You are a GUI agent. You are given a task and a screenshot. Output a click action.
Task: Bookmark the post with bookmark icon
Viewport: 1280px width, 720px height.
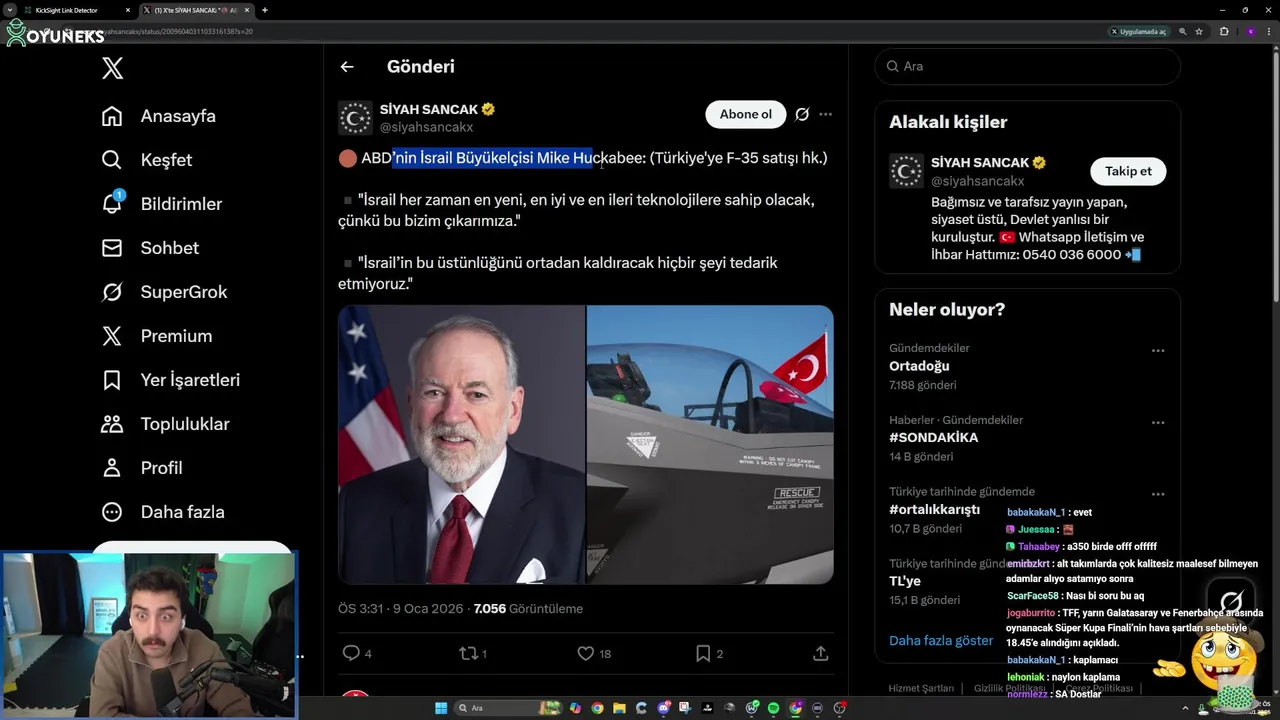[703, 653]
